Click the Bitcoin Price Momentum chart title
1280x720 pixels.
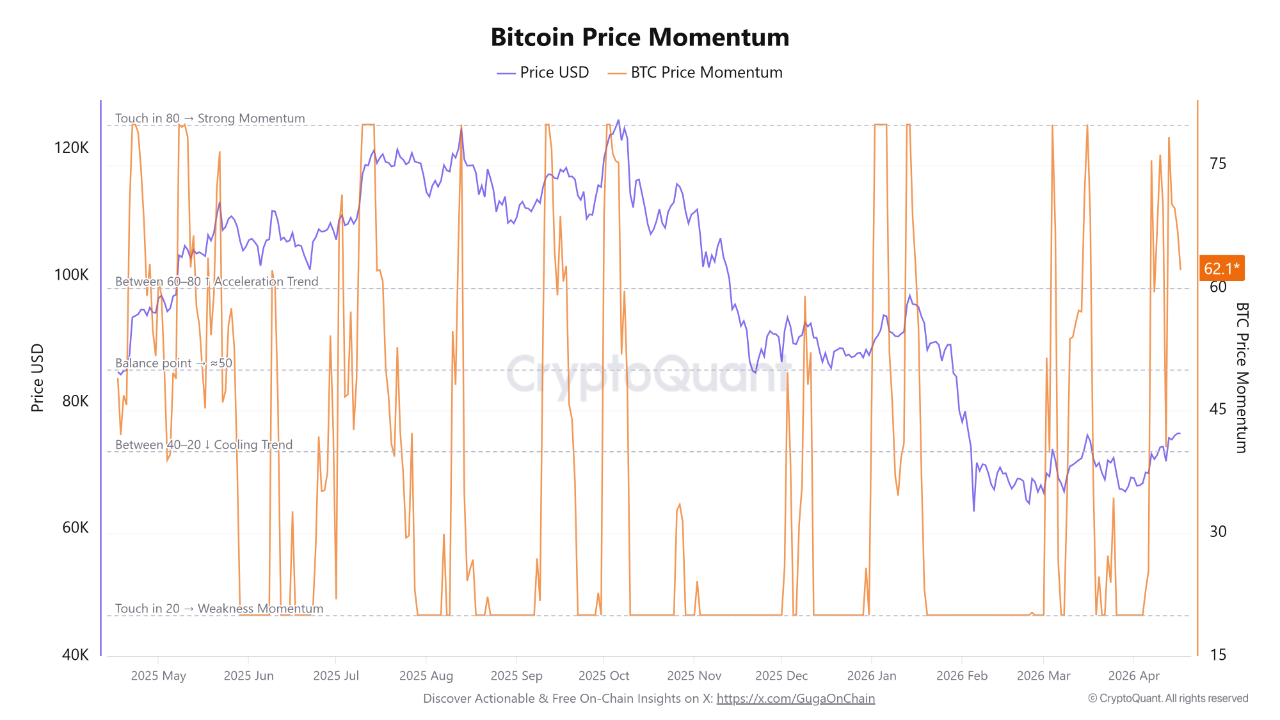pos(640,37)
